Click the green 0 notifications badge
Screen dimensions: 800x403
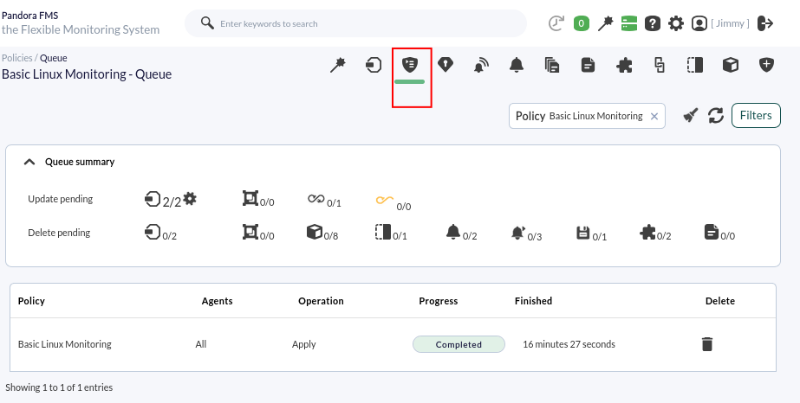pos(581,23)
